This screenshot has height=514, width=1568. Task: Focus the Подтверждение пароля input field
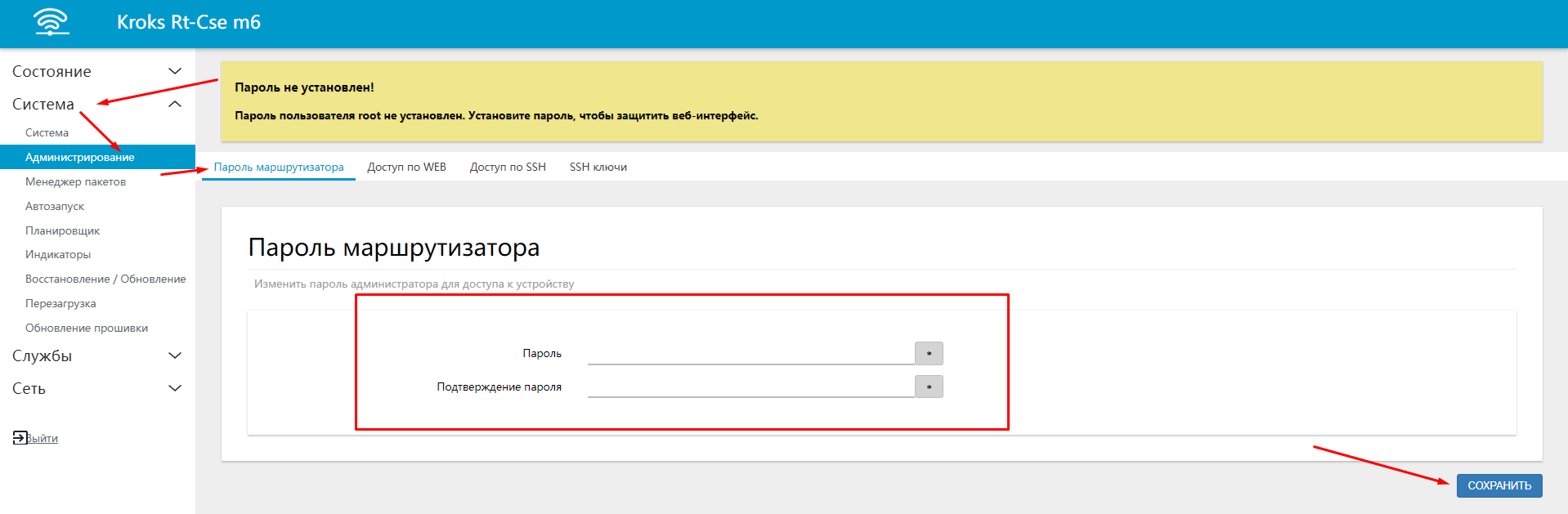point(750,387)
